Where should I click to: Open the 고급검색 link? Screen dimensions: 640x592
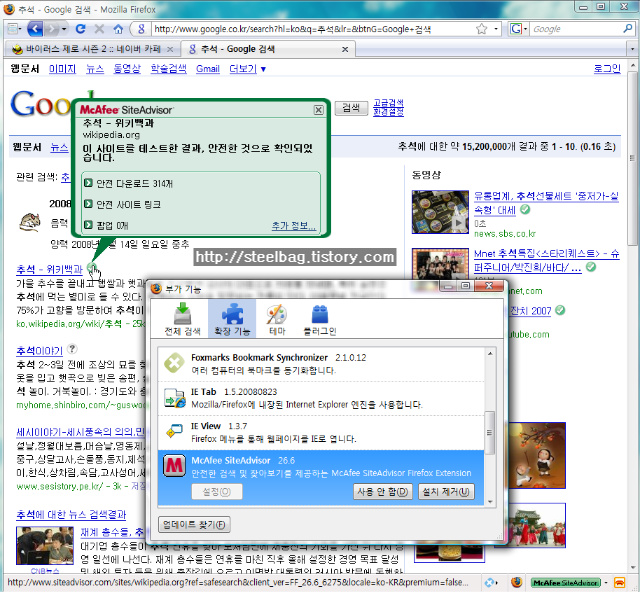click(388, 102)
